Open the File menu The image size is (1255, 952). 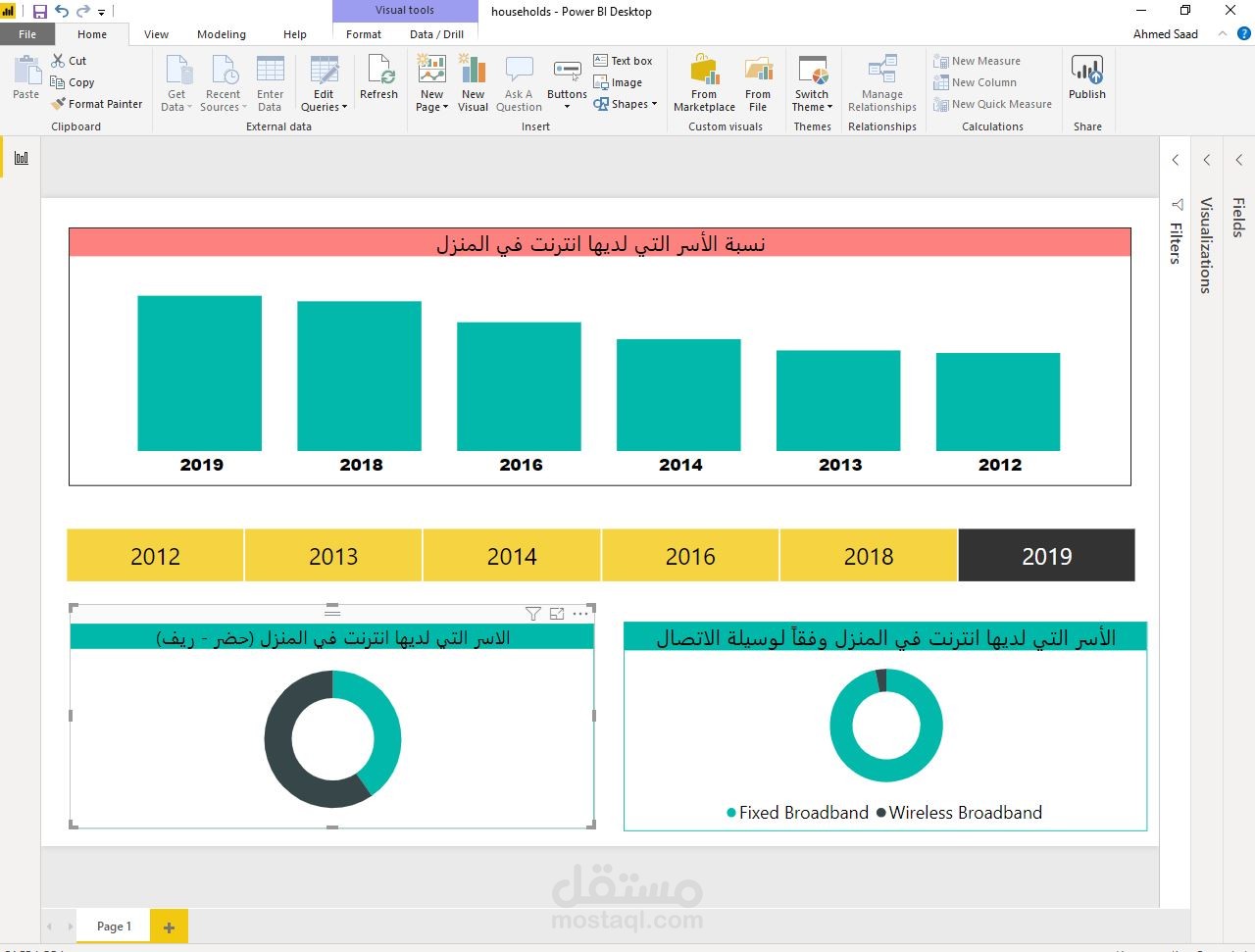pyautogui.click(x=27, y=34)
